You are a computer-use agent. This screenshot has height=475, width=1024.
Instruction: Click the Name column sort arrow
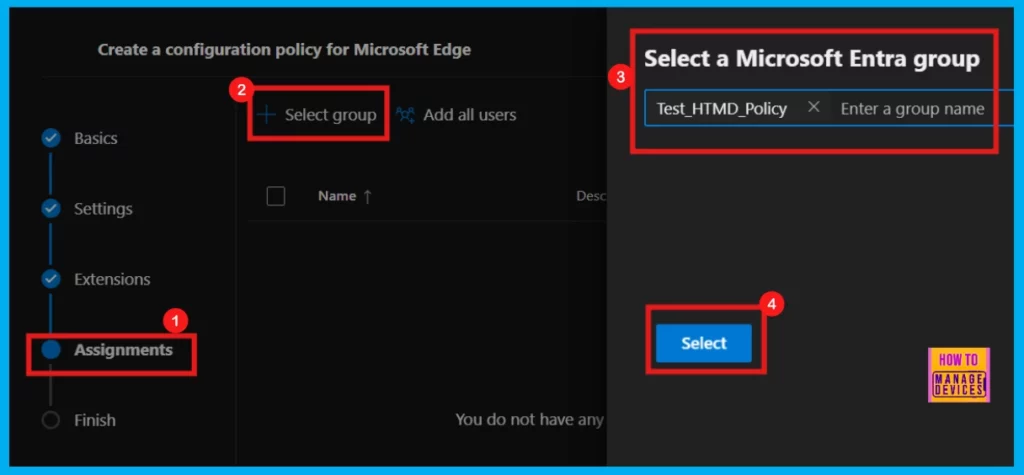point(367,197)
